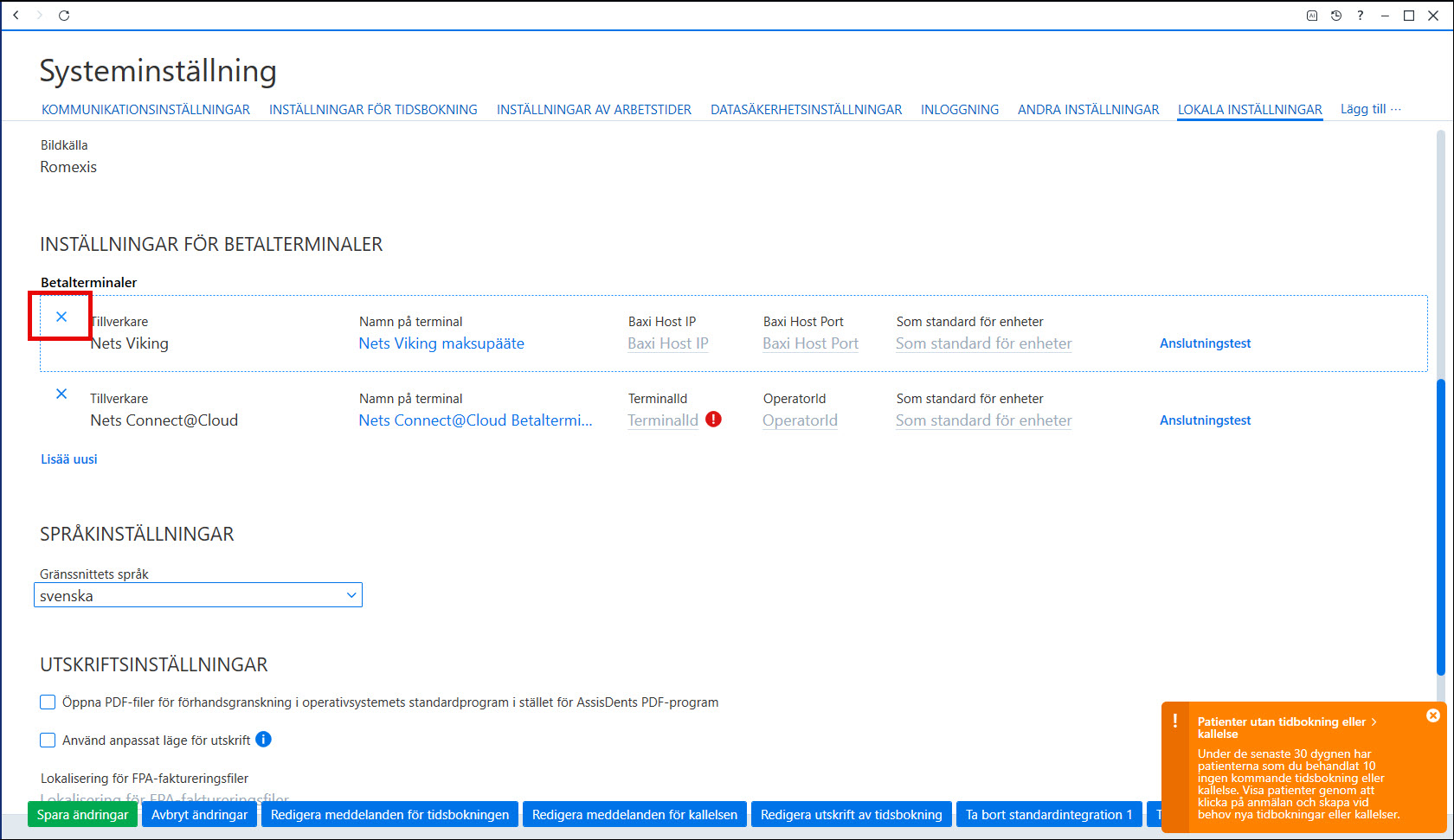
Task: Enable 'Öppna PDF-filer för förhandsgranskning' checkbox
Action: coord(48,702)
